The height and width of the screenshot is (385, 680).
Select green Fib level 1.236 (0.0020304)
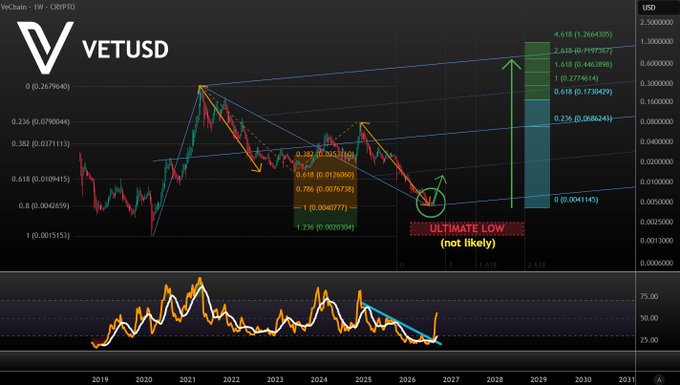pos(325,227)
